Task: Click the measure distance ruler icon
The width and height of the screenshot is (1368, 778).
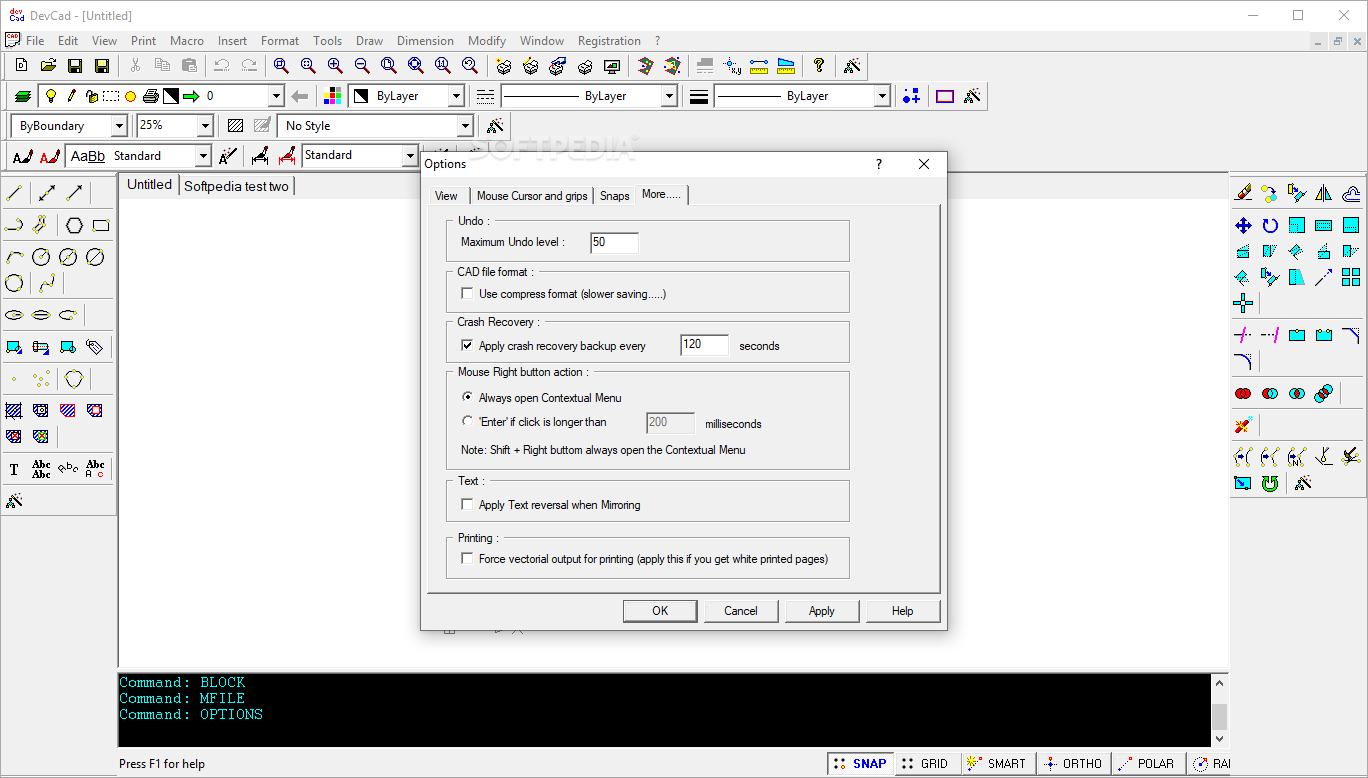Action: (x=759, y=66)
